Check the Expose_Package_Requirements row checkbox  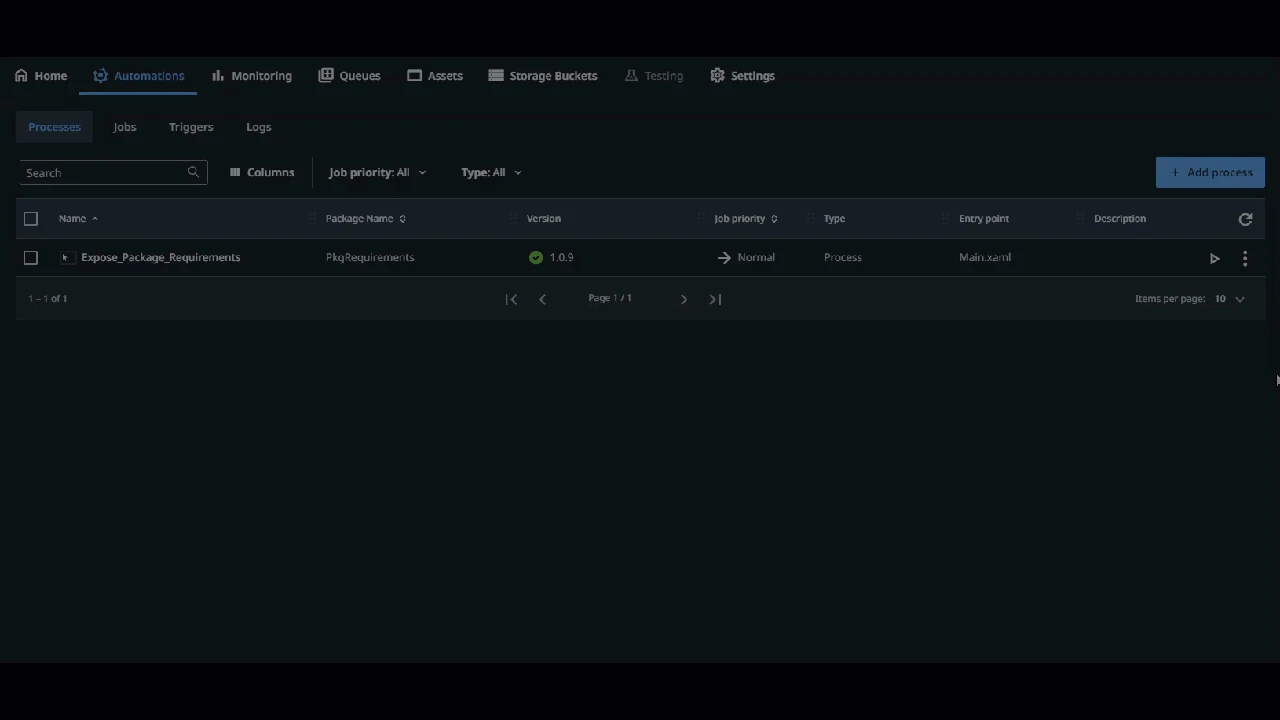31,257
